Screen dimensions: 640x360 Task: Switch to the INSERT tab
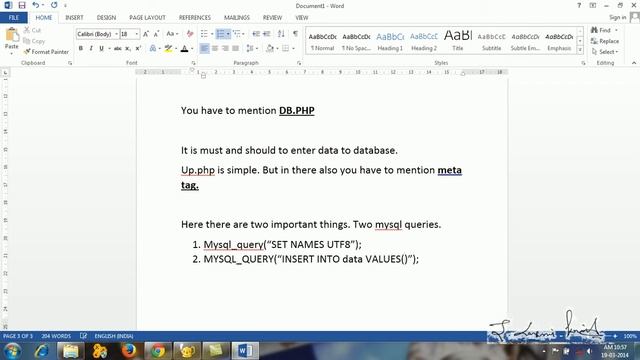click(x=74, y=18)
